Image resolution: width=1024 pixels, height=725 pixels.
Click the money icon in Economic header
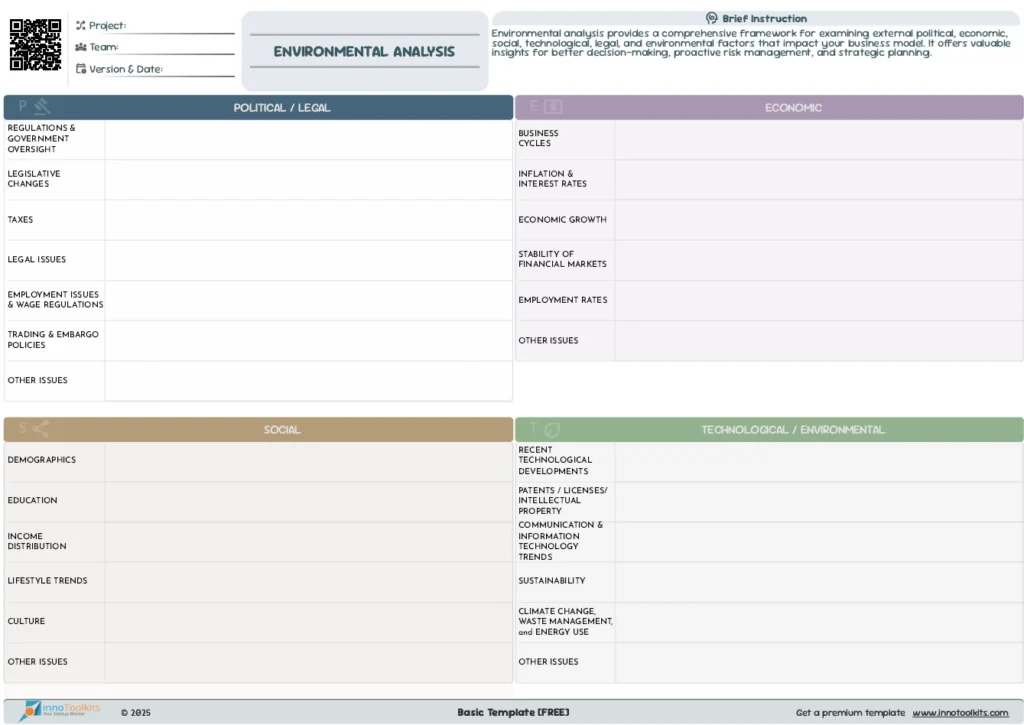point(553,107)
